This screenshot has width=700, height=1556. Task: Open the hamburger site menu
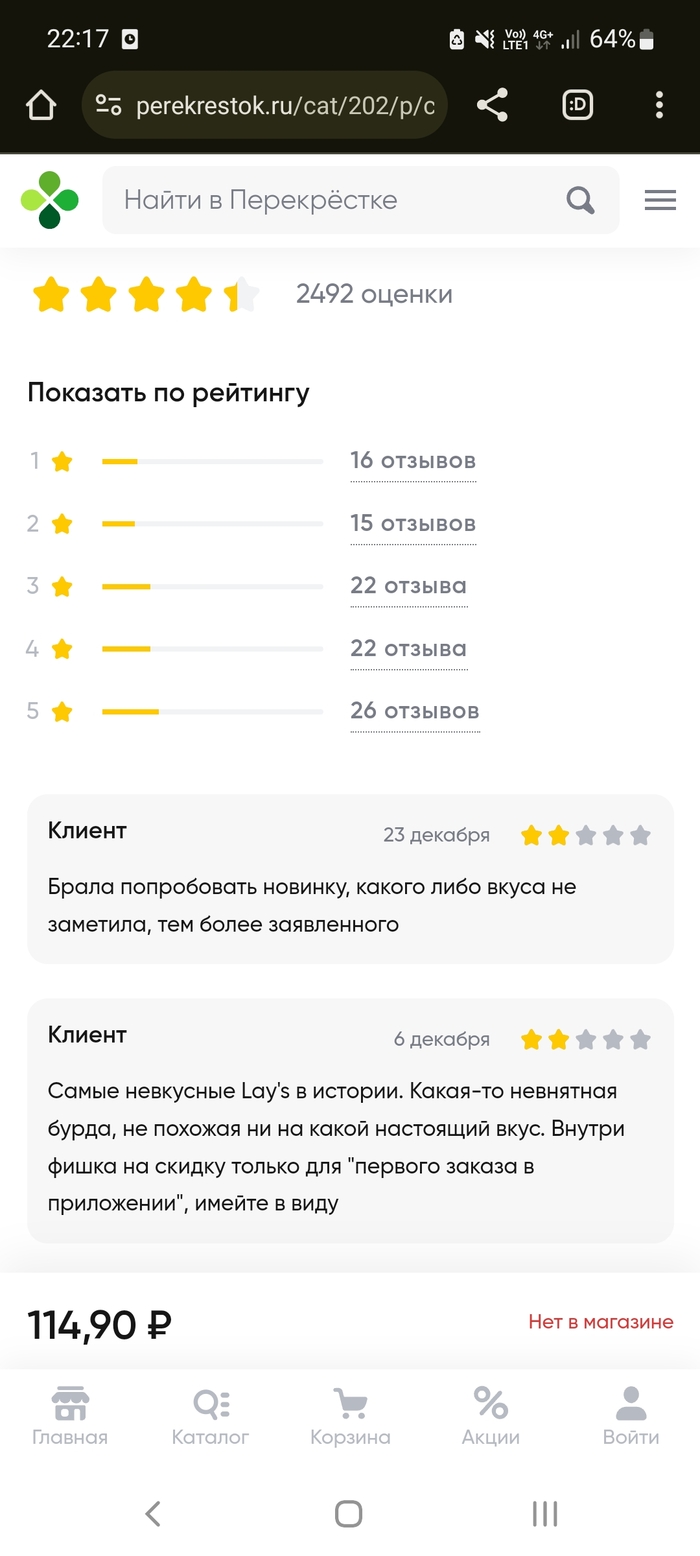(x=660, y=200)
